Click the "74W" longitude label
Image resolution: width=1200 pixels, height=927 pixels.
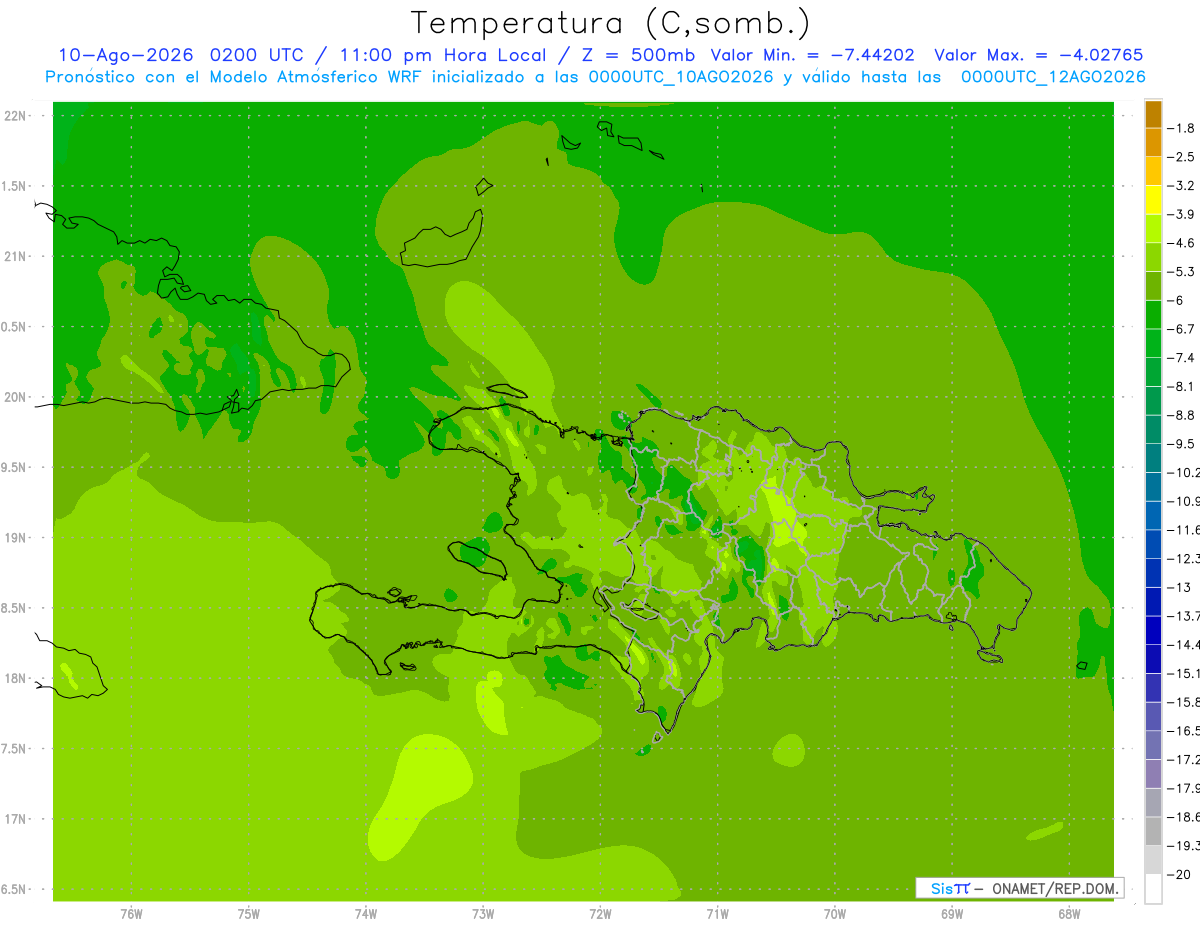366,914
